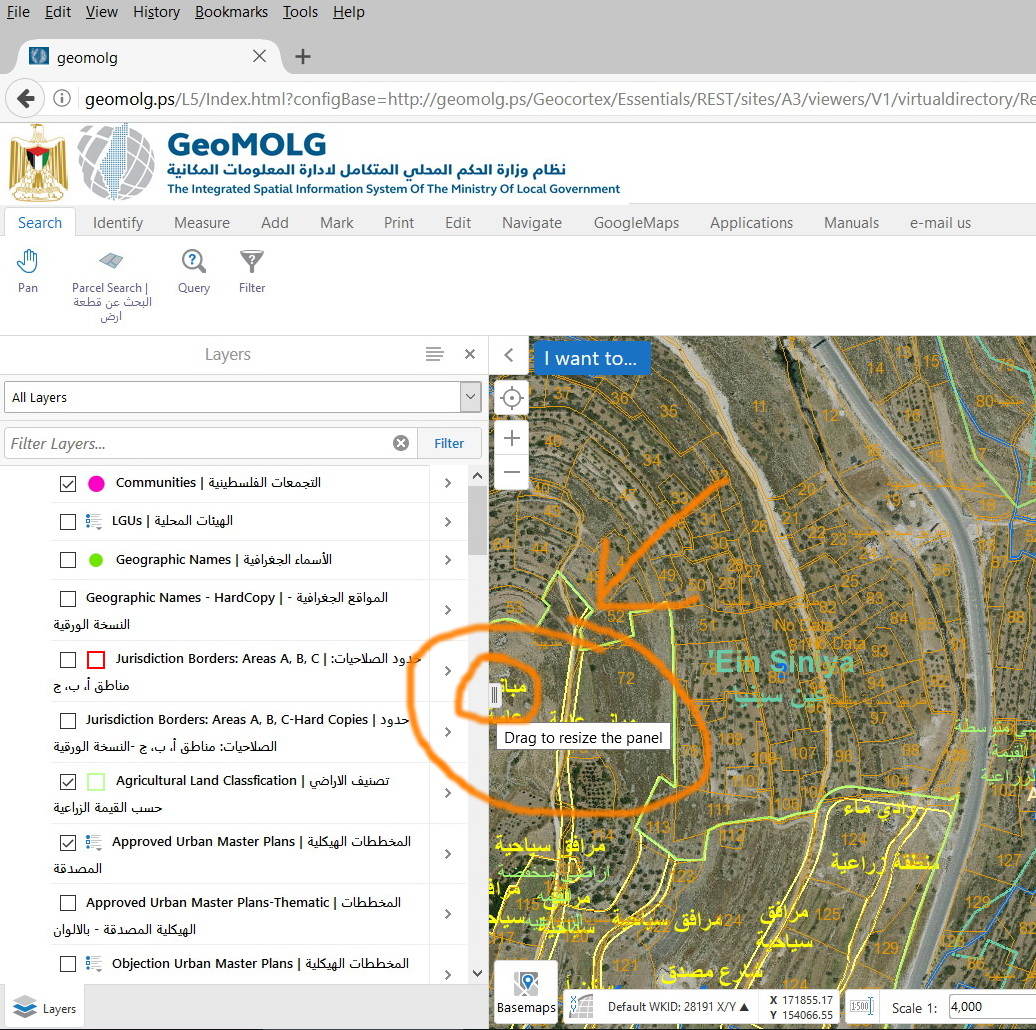This screenshot has height=1030, width=1036.
Task: Enable Jurisdiction Borders Hard Copies checkbox
Action: pyautogui.click(x=68, y=720)
